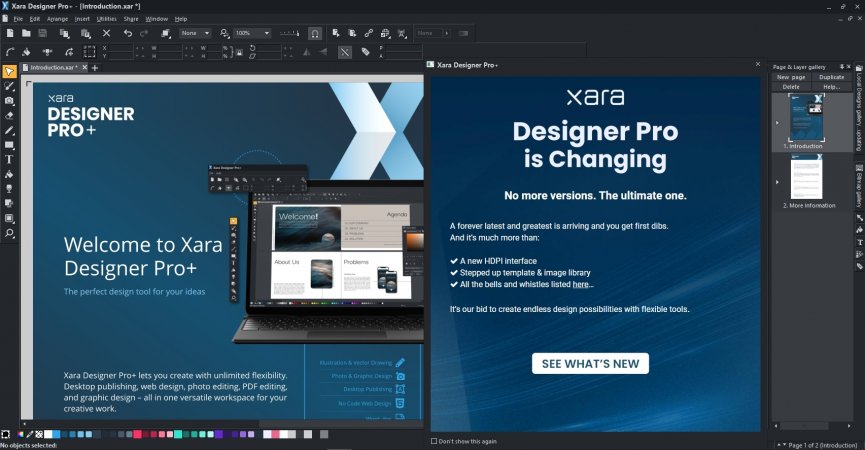
Task: Open the Window menu
Action: [x=157, y=19]
